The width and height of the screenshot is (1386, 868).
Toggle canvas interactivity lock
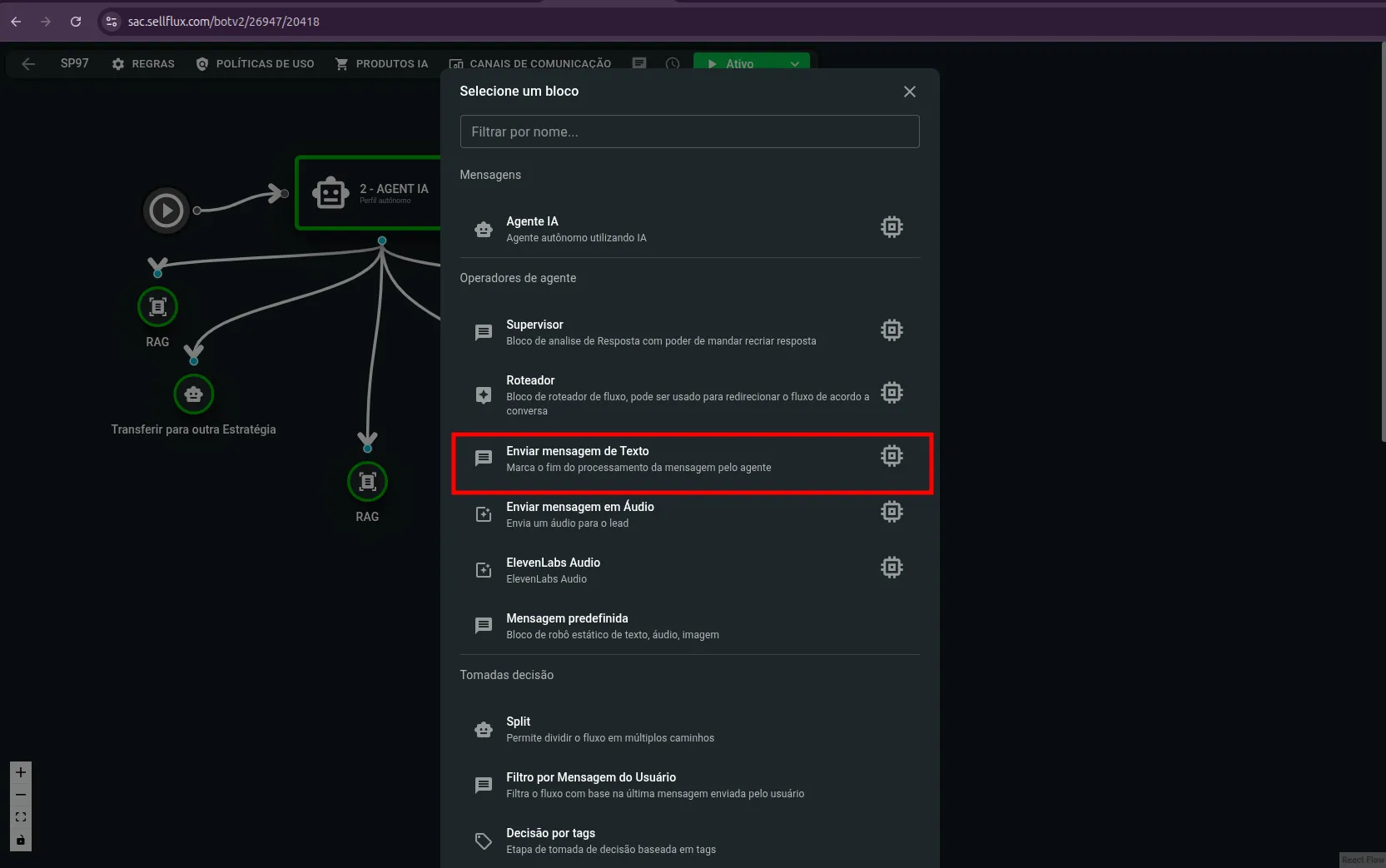click(21, 840)
